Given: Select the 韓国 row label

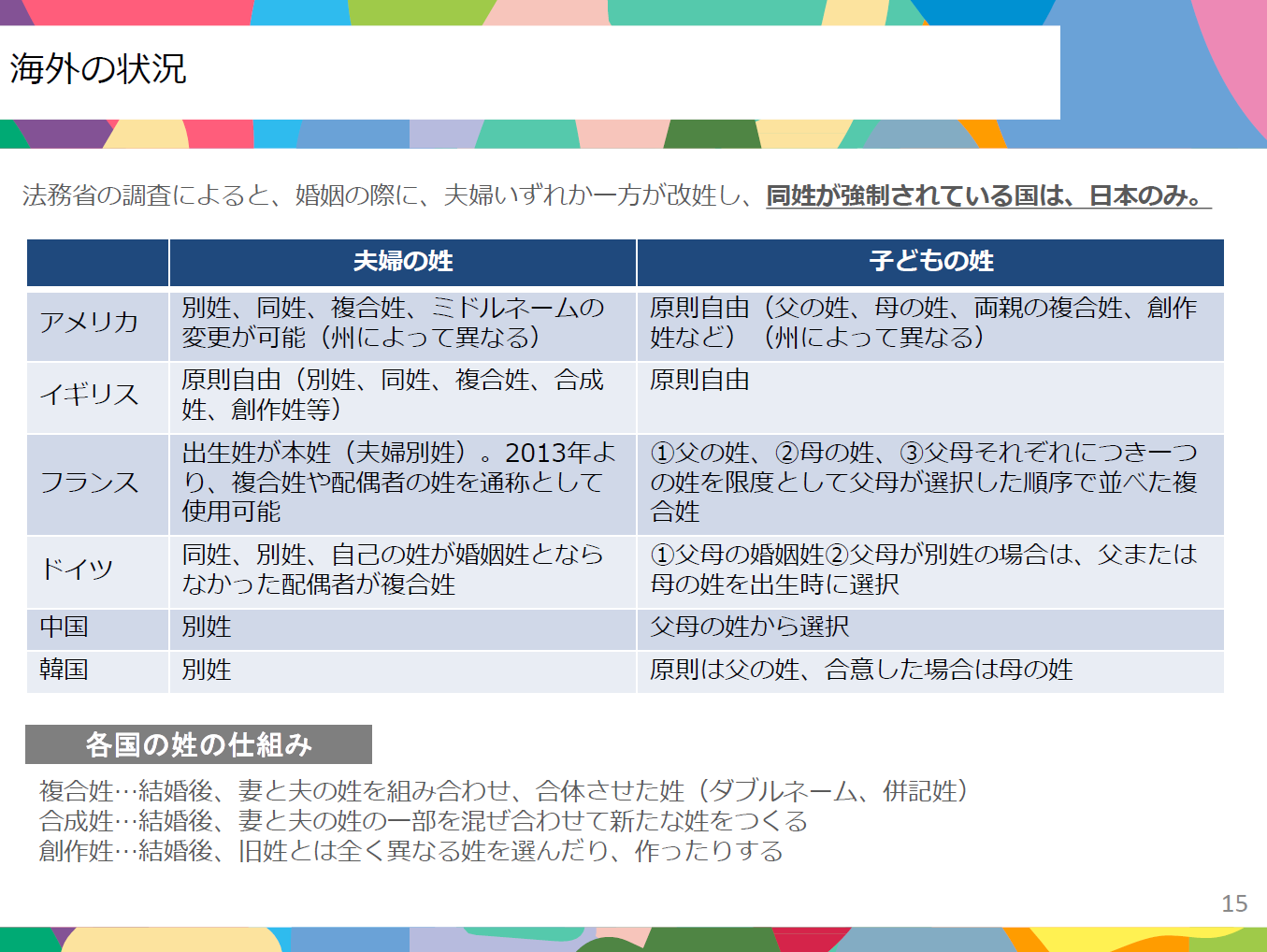Looking at the screenshot, I should (x=65, y=670).
